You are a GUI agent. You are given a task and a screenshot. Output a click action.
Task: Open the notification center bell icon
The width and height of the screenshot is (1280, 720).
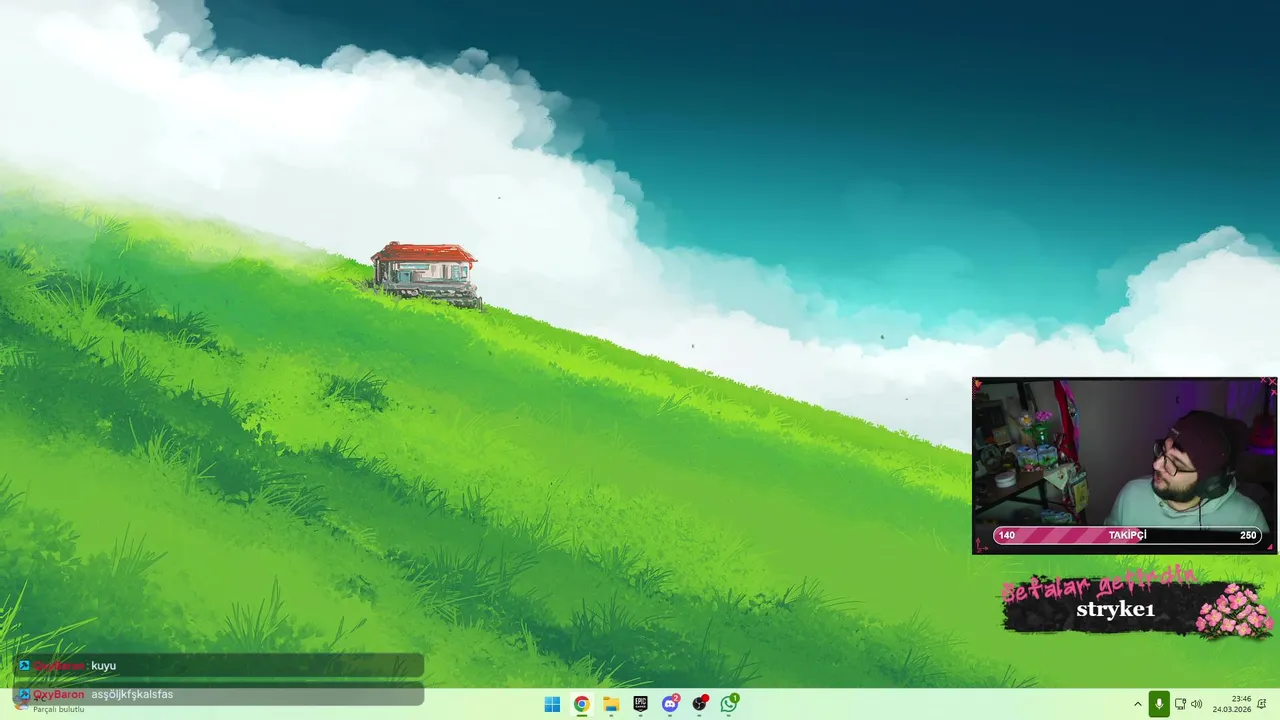[1262, 704]
